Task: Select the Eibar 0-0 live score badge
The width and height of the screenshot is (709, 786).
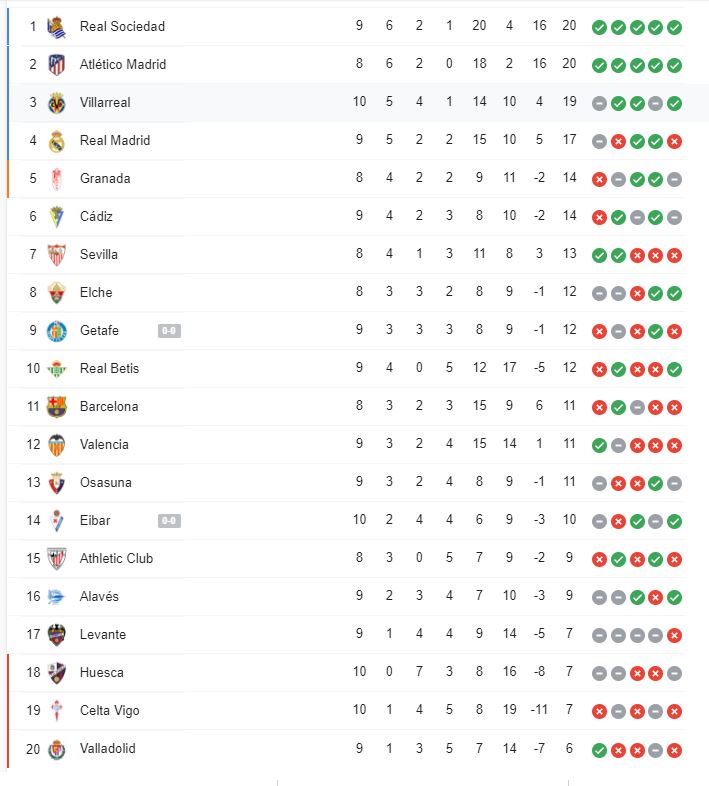Action: pos(169,521)
